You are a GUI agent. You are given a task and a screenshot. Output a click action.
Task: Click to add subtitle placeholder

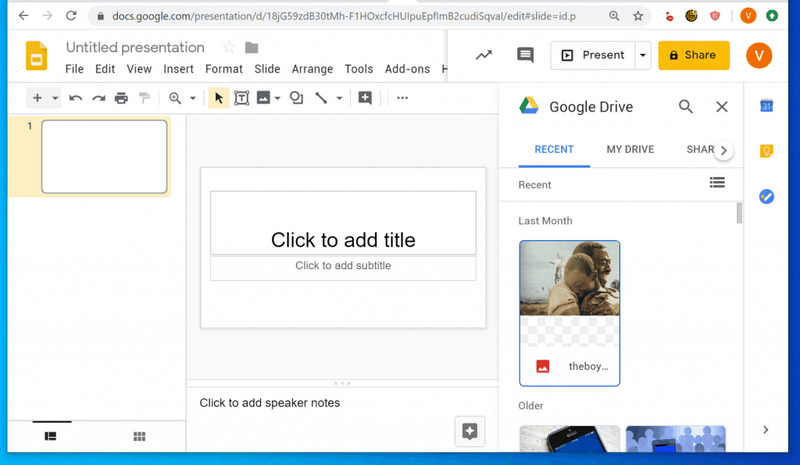(x=343, y=267)
